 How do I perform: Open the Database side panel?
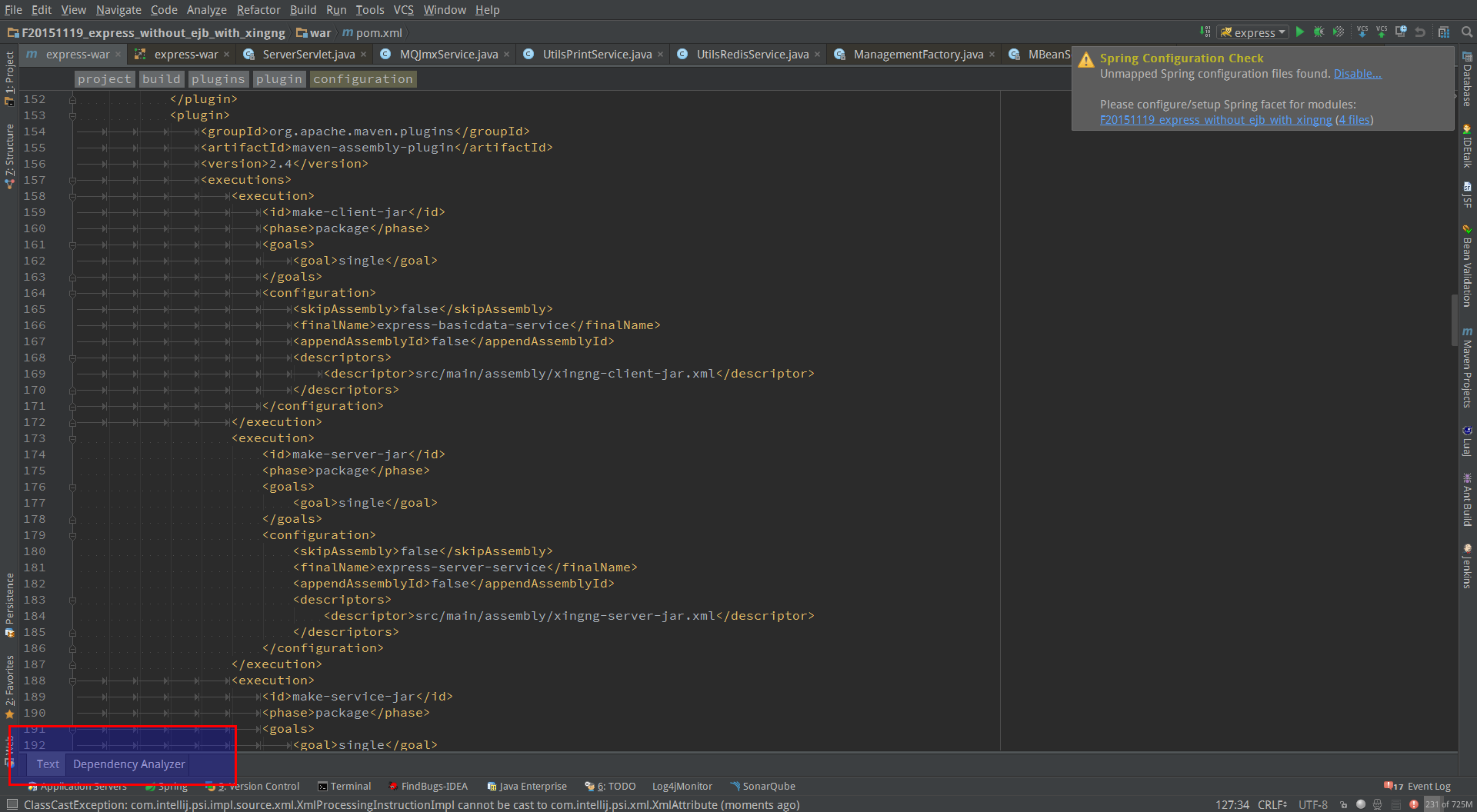tap(1468, 79)
